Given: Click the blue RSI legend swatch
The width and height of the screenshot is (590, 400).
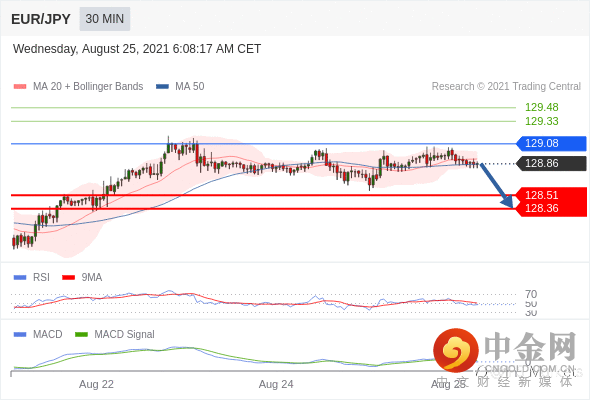Looking at the screenshot, I should click(x=20, y=278).
